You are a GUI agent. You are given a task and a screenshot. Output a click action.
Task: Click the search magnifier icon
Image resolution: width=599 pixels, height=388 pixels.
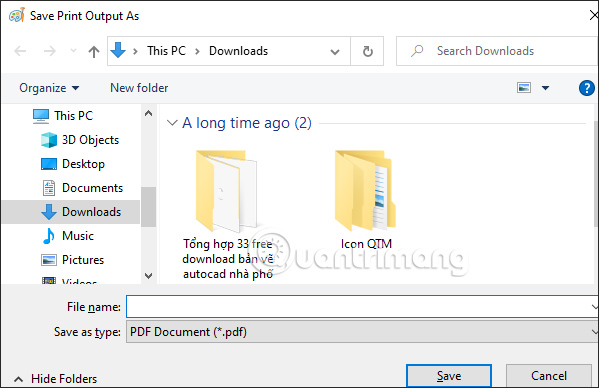pyautogui.click(x=417, y=51)
